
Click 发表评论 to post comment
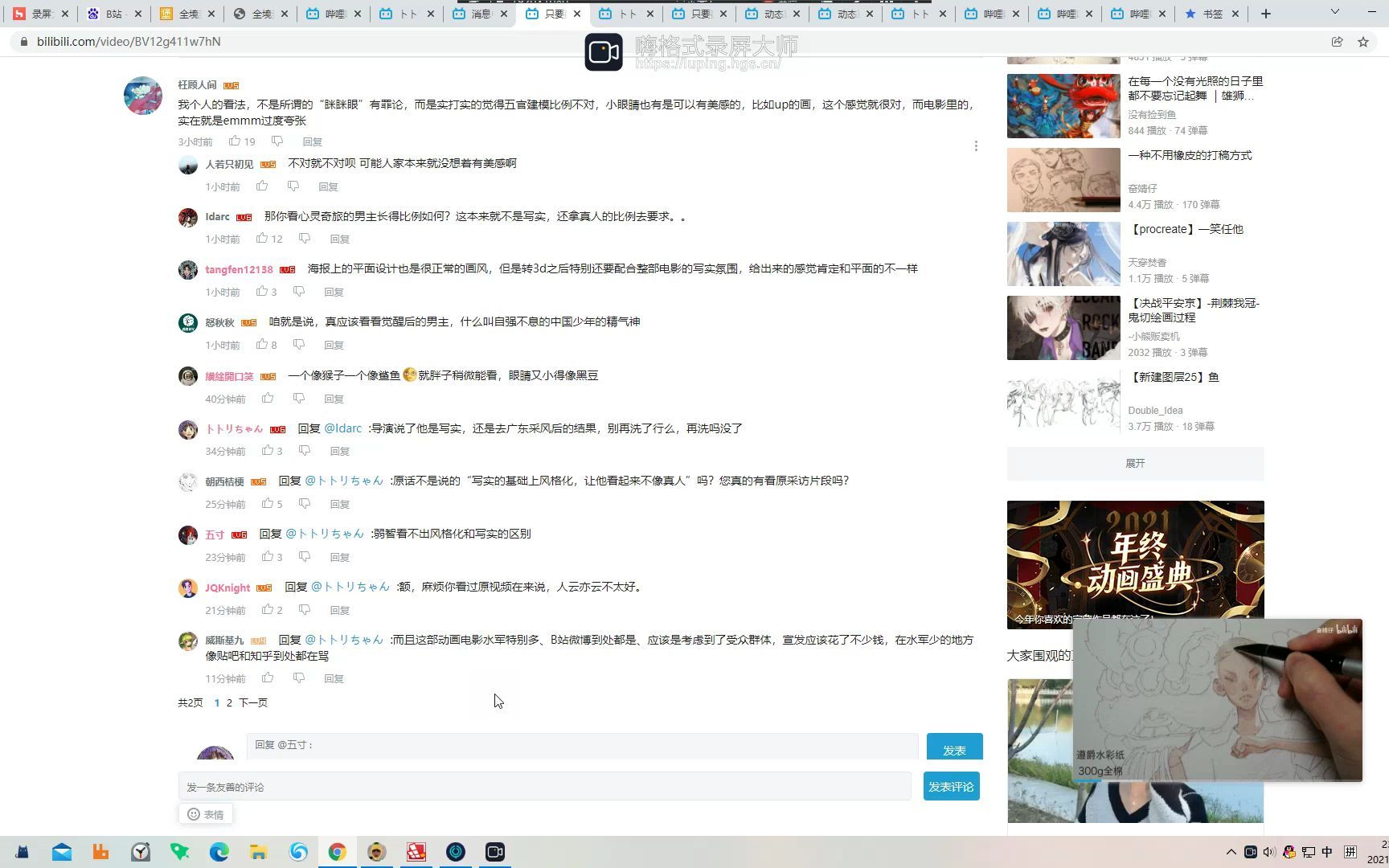pos(952,787)
